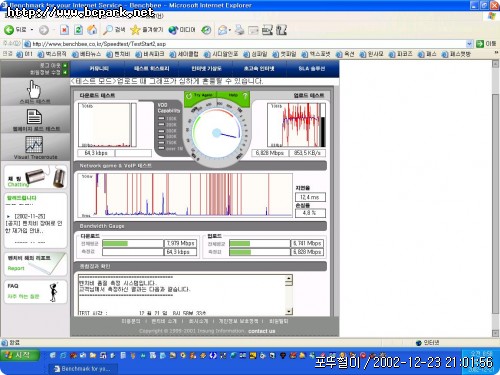Click the page icon in the address bar
The image size is (500, 375).
pyautogui.click(x=28, y=44)
